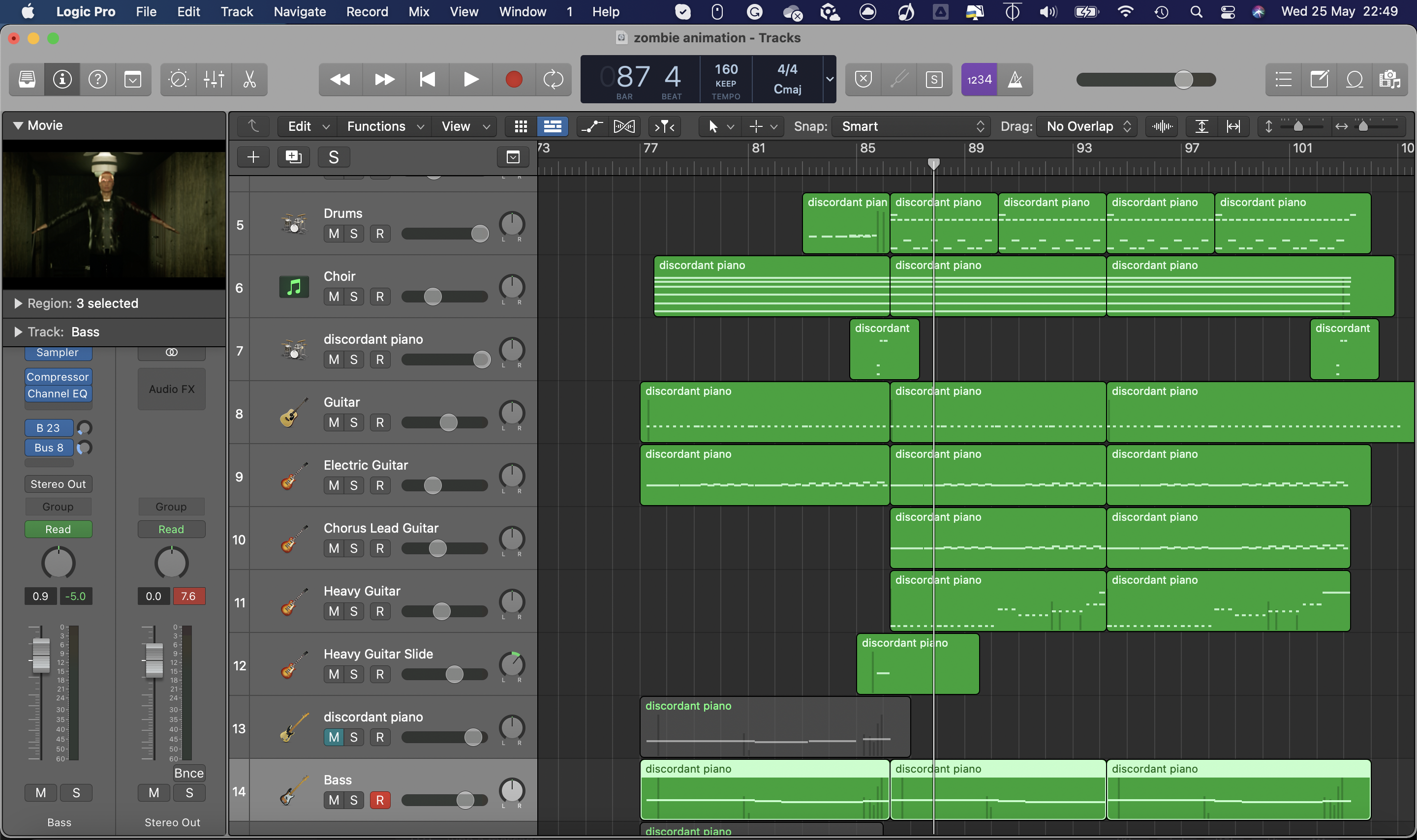Viewport: 1417px width, 840px height.
Task: Unmute track 13 discordant piano
Action: (334, 737)
